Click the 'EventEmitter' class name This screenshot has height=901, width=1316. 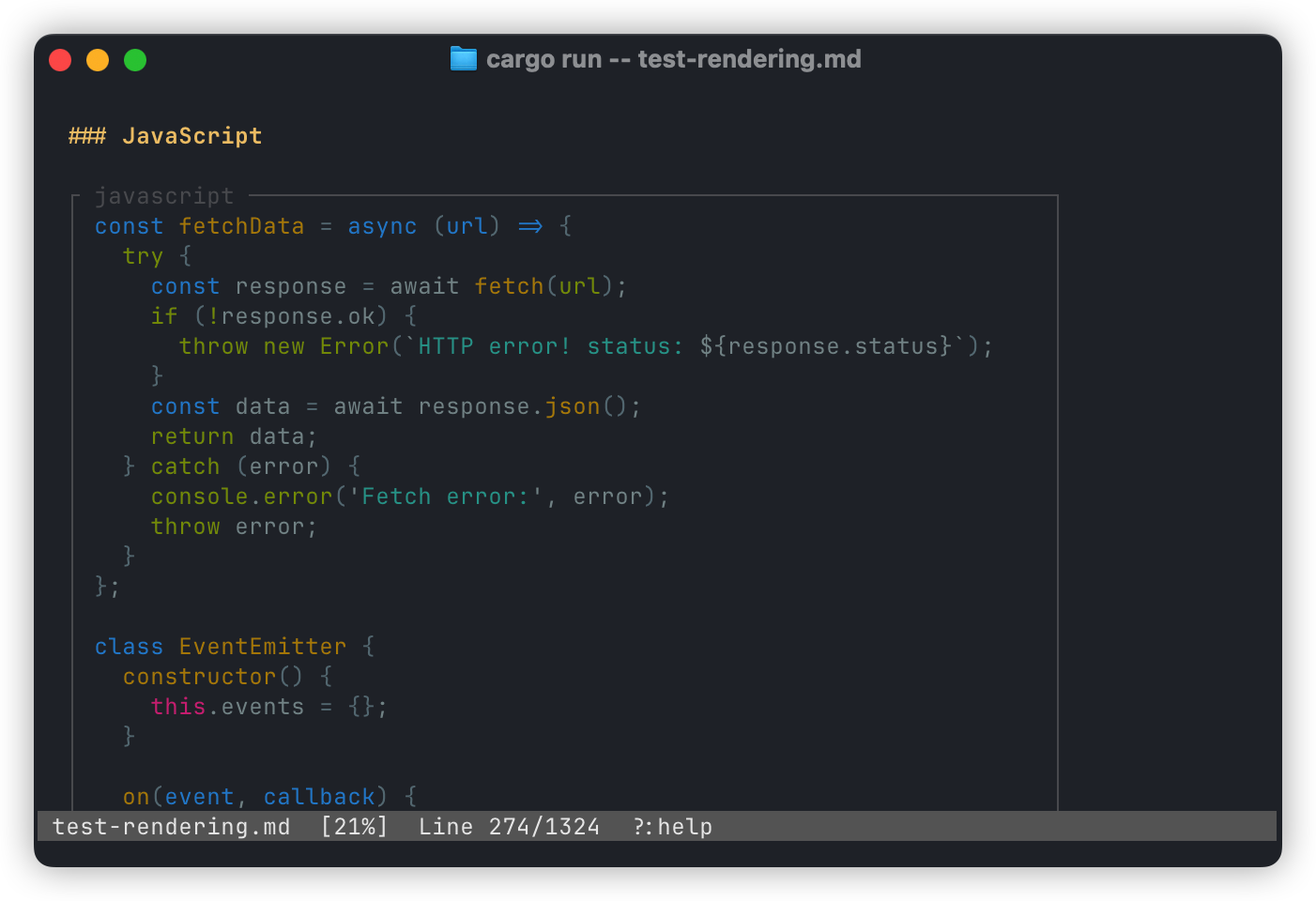[x=263, y=647]
